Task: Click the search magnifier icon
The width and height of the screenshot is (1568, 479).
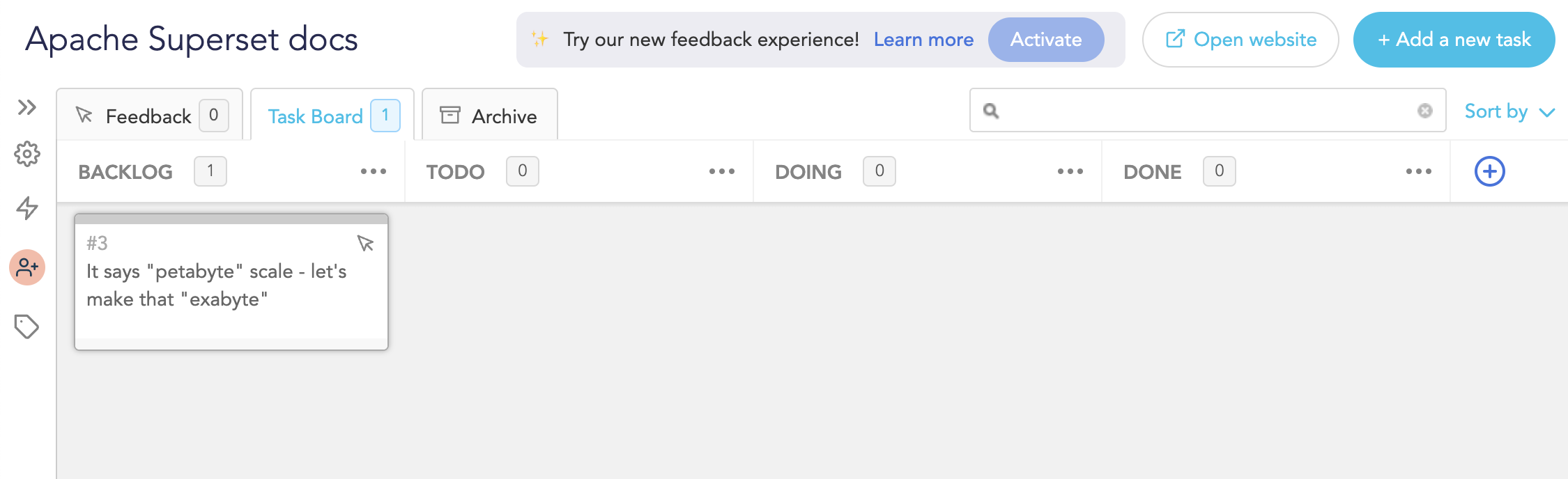Action: point(990,111)
